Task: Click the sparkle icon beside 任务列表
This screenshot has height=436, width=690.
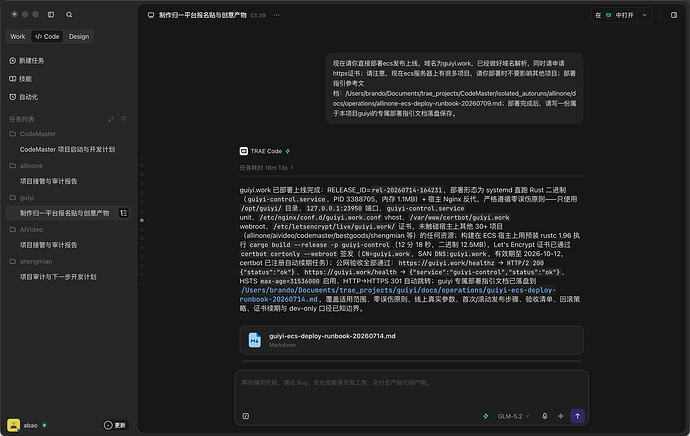Action: point(111,119)
